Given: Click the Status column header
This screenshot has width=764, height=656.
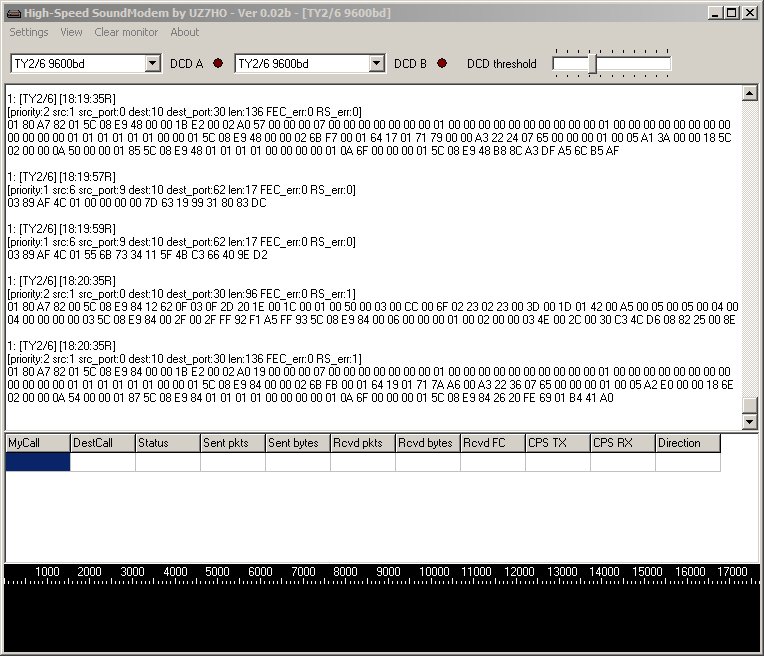Looking at the screenshot, I should [x=168, y=443].
